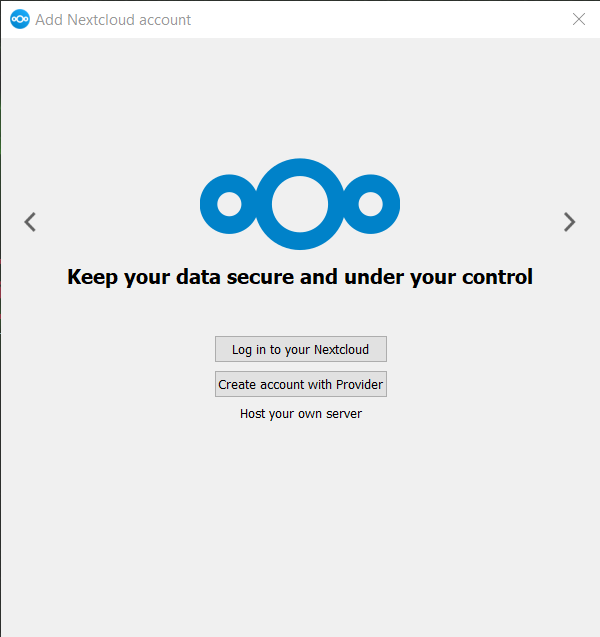The image size is (600, 637).
Task: Go to the previous slide with left chevron
Action: tap(30, 222)
